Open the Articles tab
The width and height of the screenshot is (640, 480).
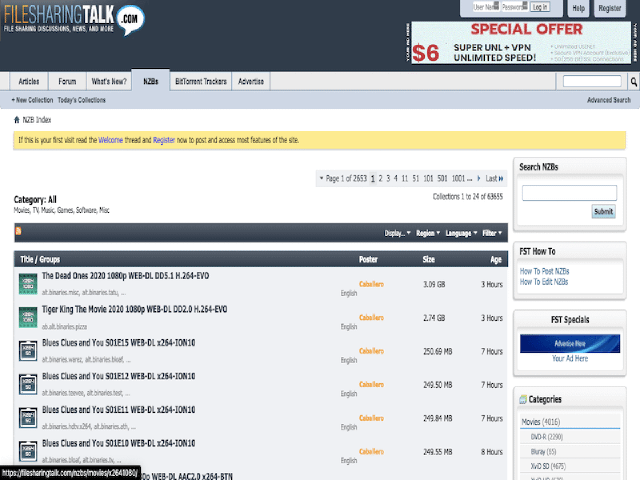29,81
